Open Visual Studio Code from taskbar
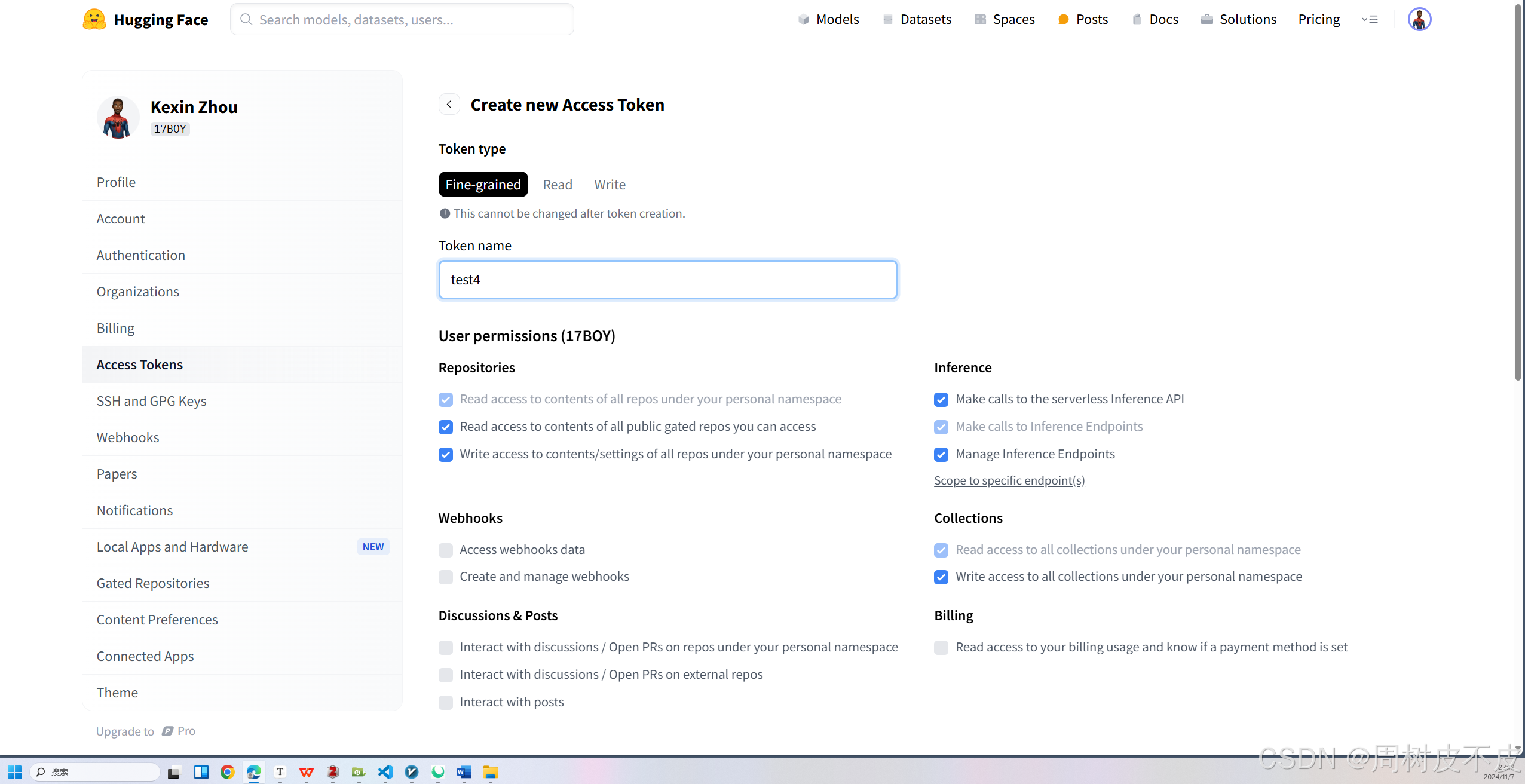The image size is (1525, 784). pos(385,772)
